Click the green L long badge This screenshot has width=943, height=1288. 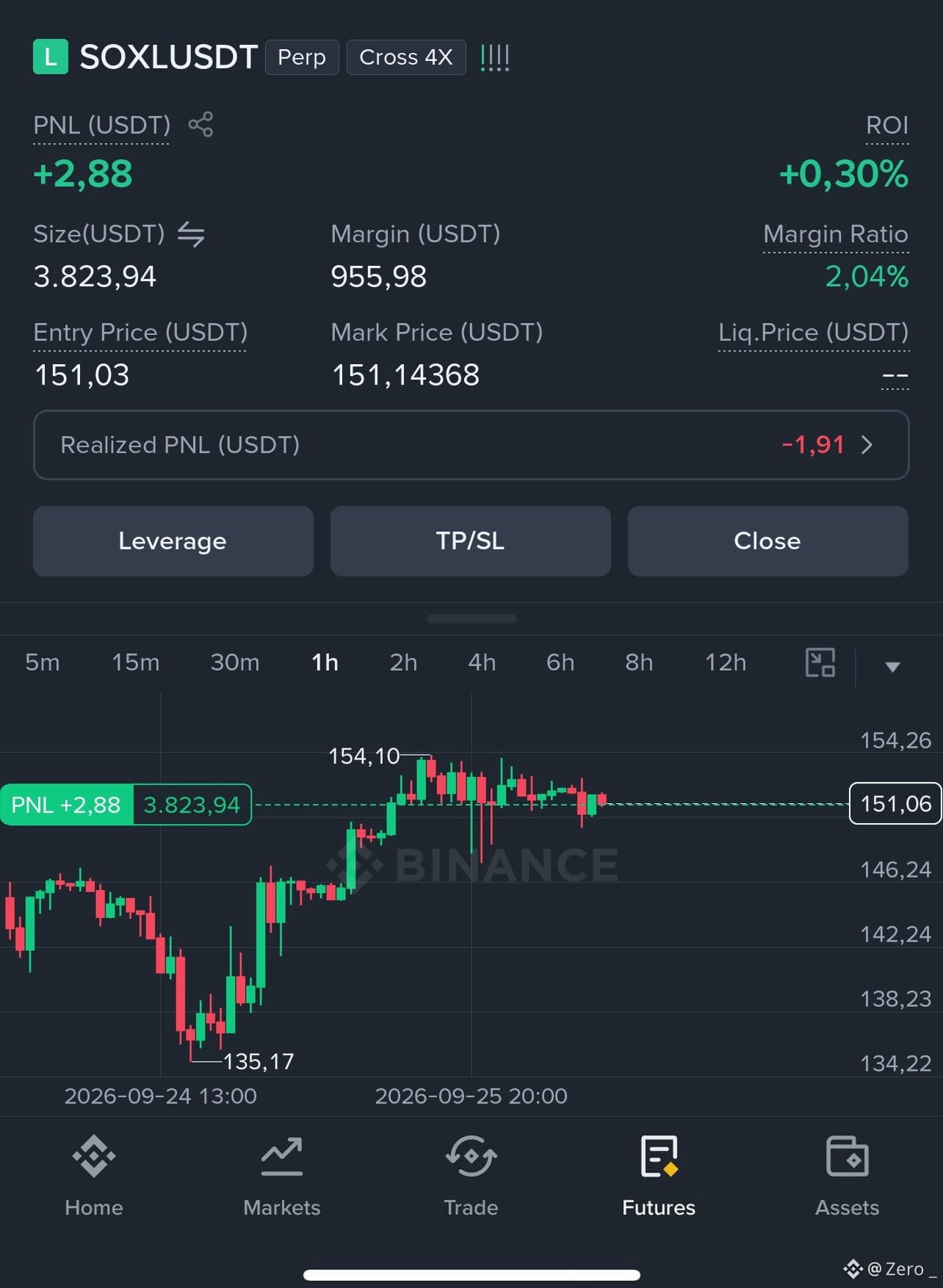coord(51,57)
